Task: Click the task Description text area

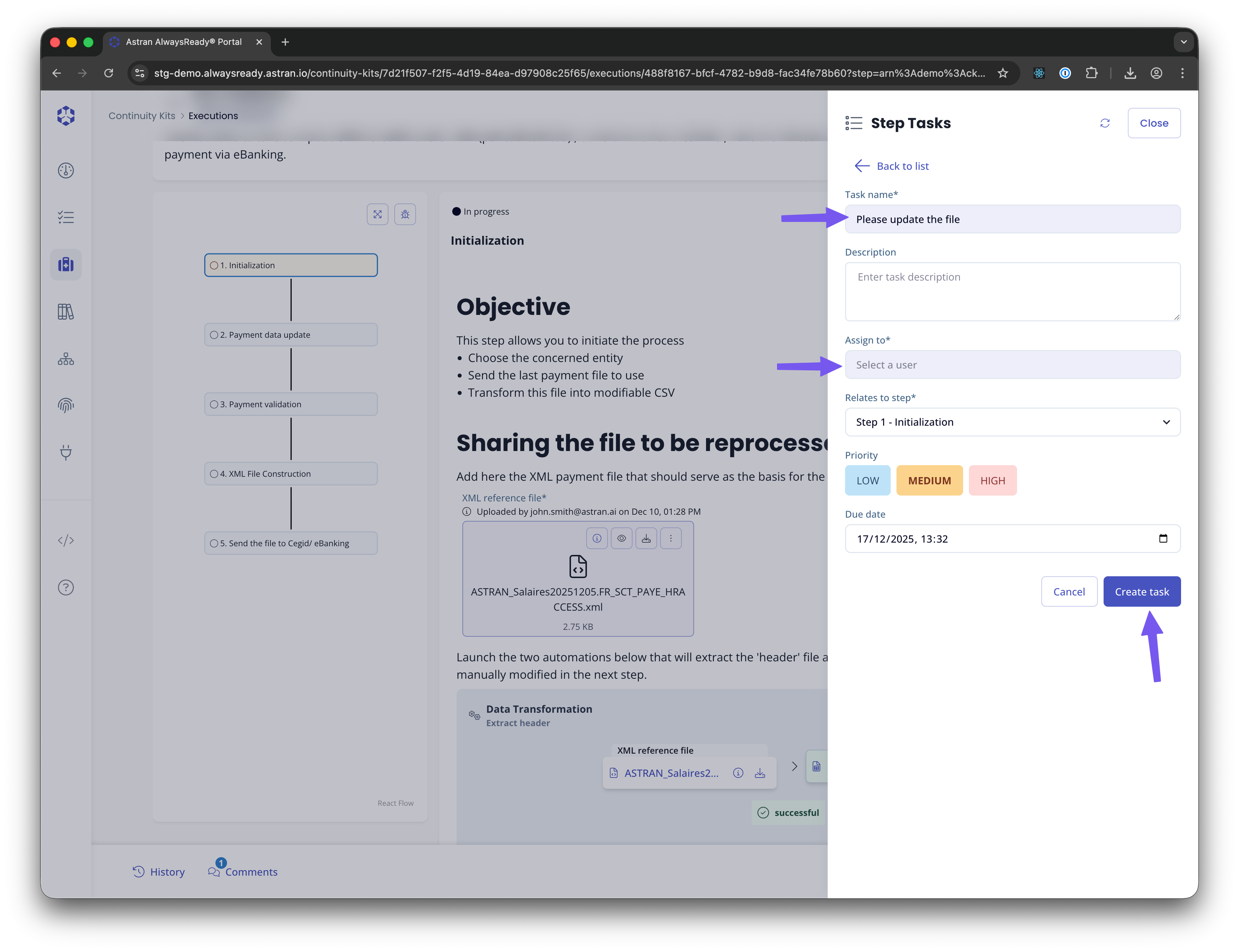Action: coord(1012,291)
